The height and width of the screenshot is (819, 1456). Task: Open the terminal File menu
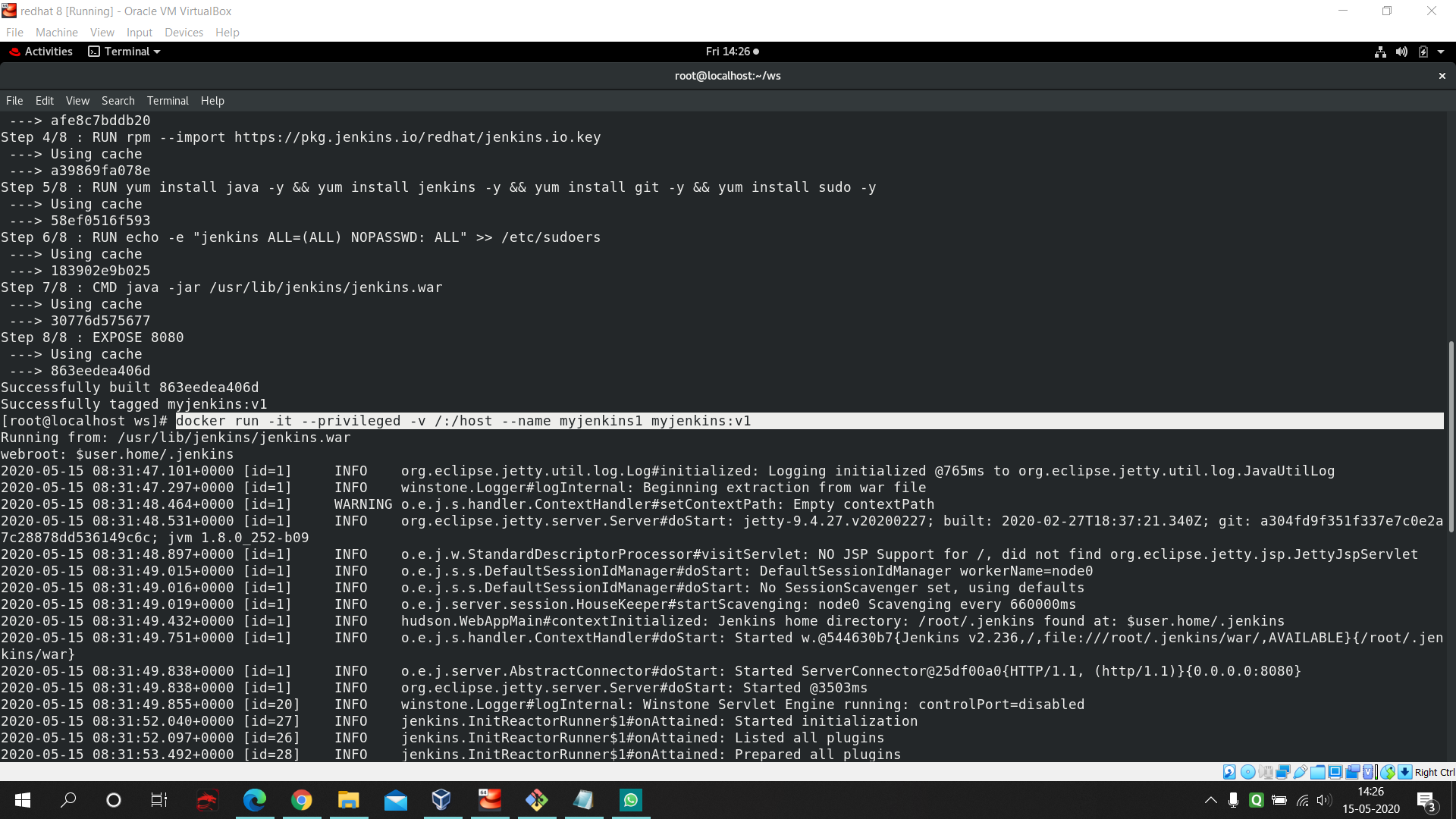pyautogui.click(x=14, y=101)
